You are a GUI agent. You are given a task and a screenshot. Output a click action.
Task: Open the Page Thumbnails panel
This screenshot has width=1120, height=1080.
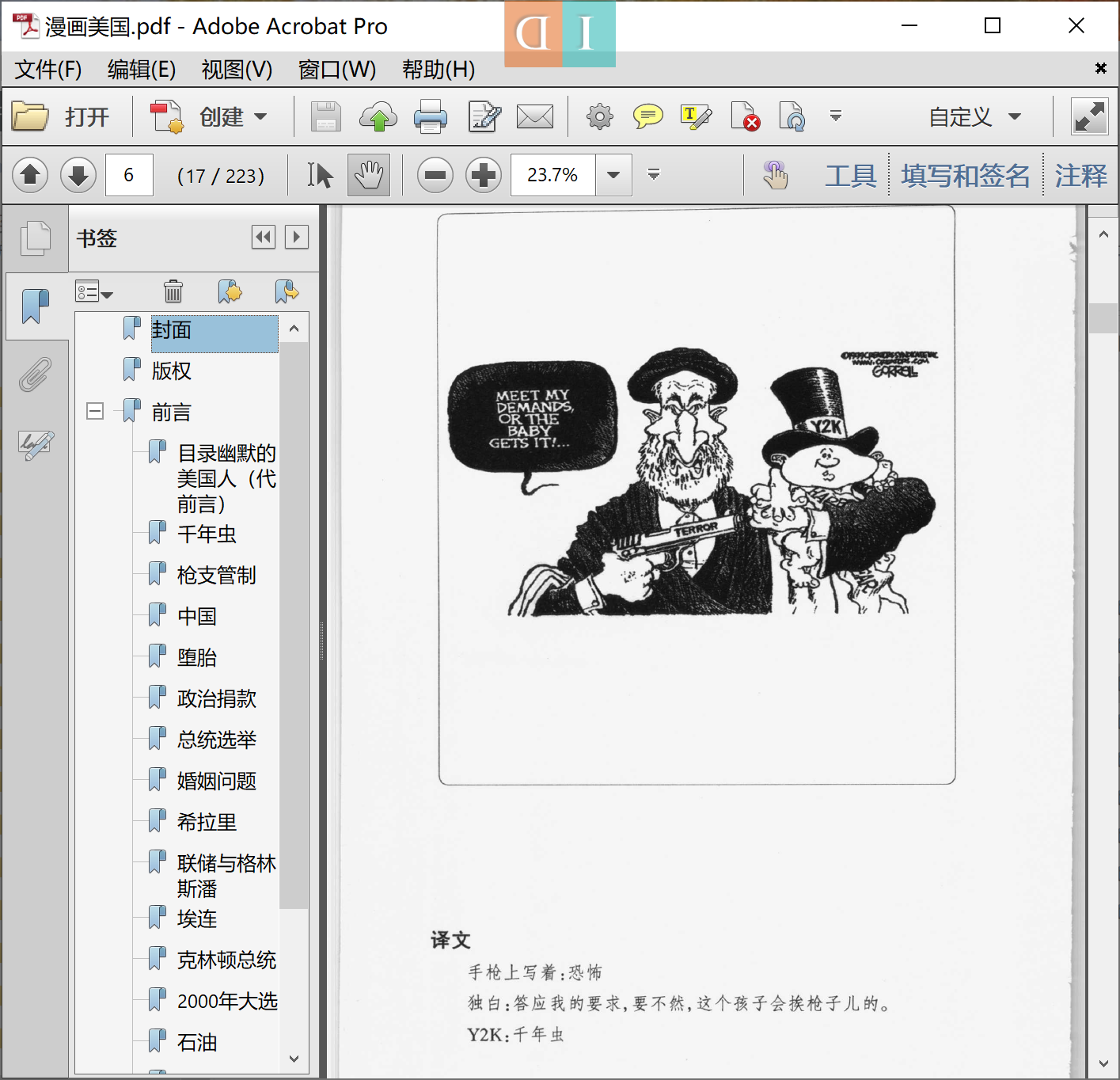pos(35,238)
